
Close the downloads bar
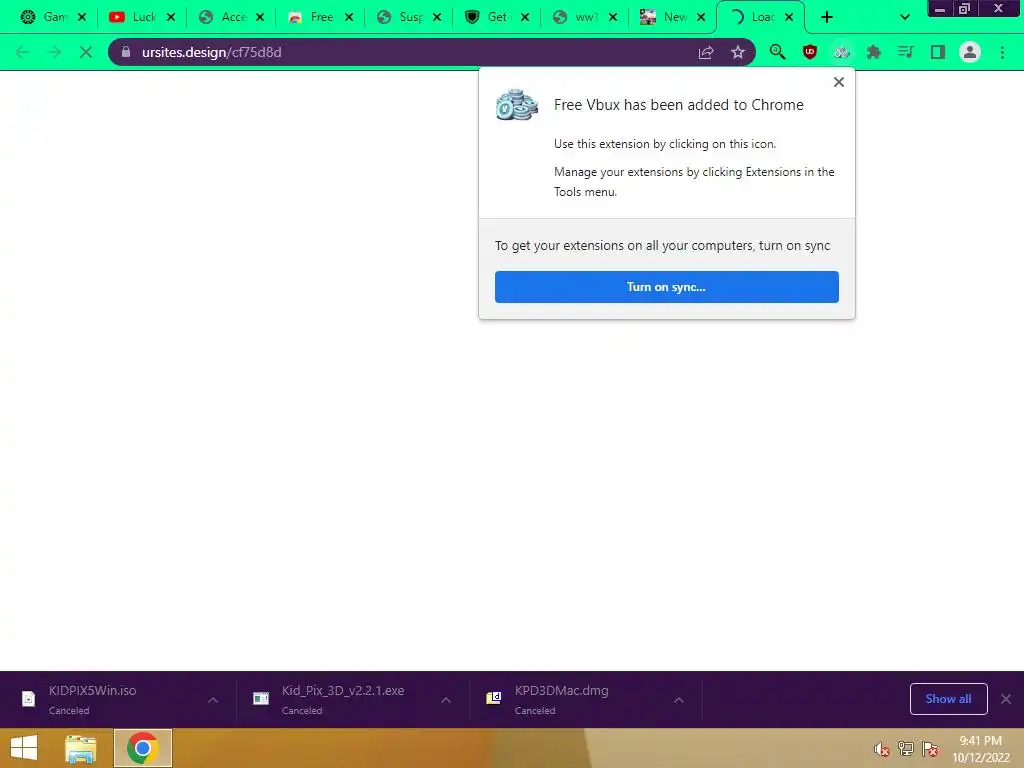click(1006, 699)
